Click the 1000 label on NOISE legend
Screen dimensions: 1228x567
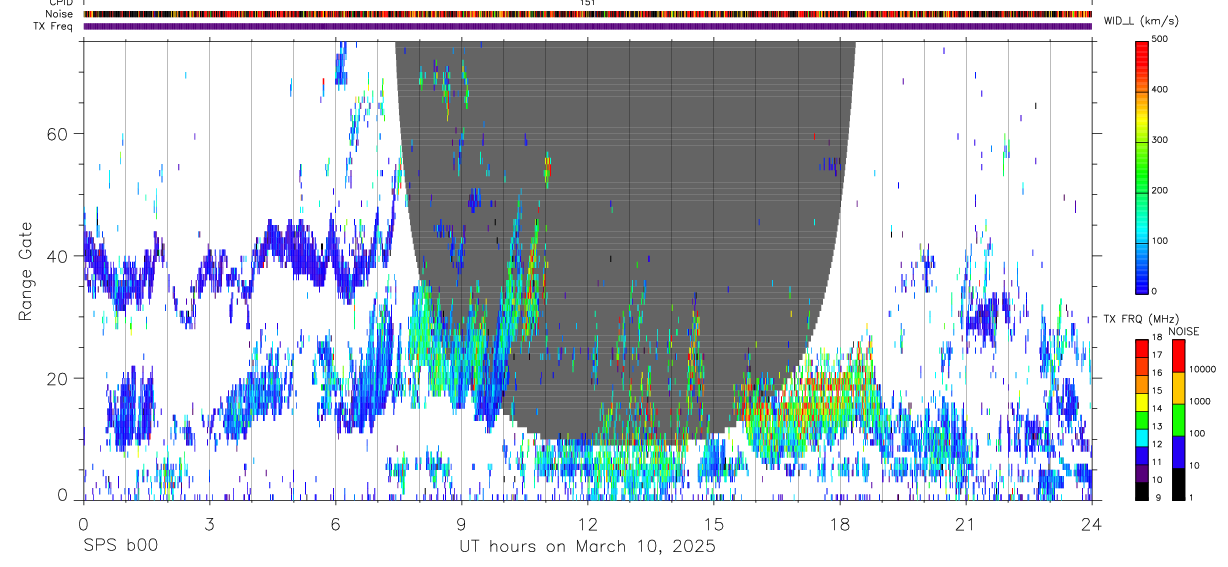[x=1201, y=402]
